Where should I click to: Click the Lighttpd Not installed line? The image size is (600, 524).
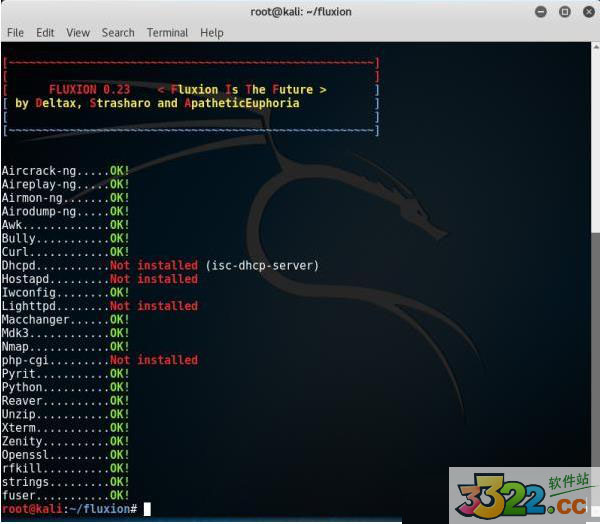click(x=99, y=306)
